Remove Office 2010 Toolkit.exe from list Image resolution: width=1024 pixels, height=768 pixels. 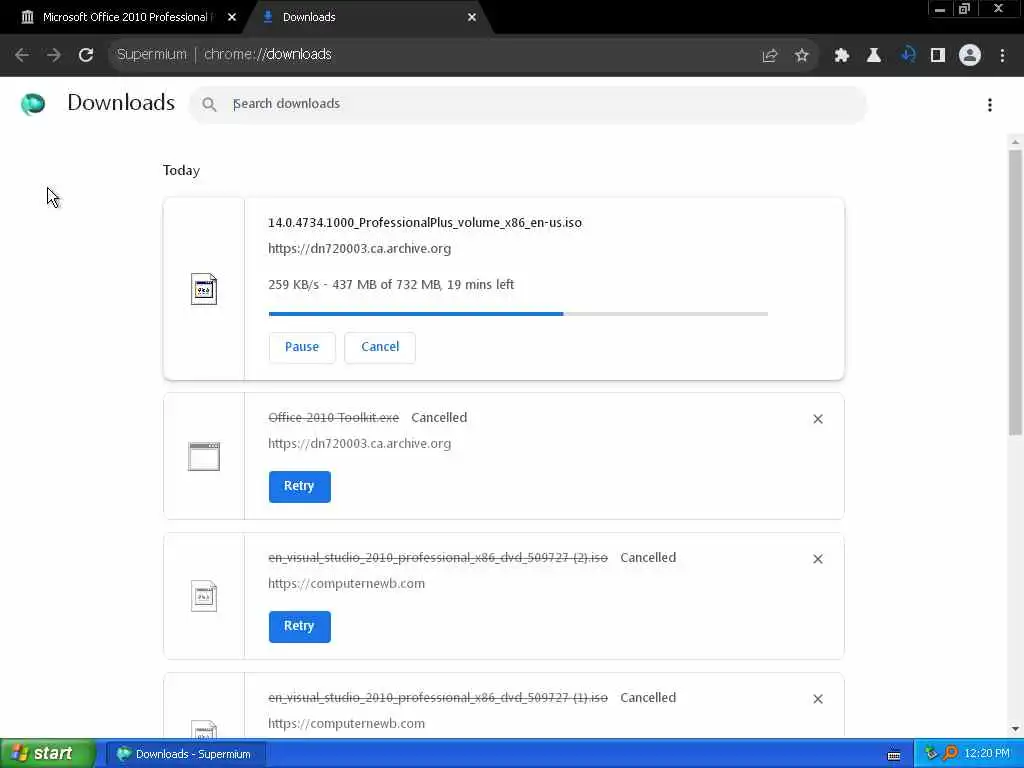point(818,419)
